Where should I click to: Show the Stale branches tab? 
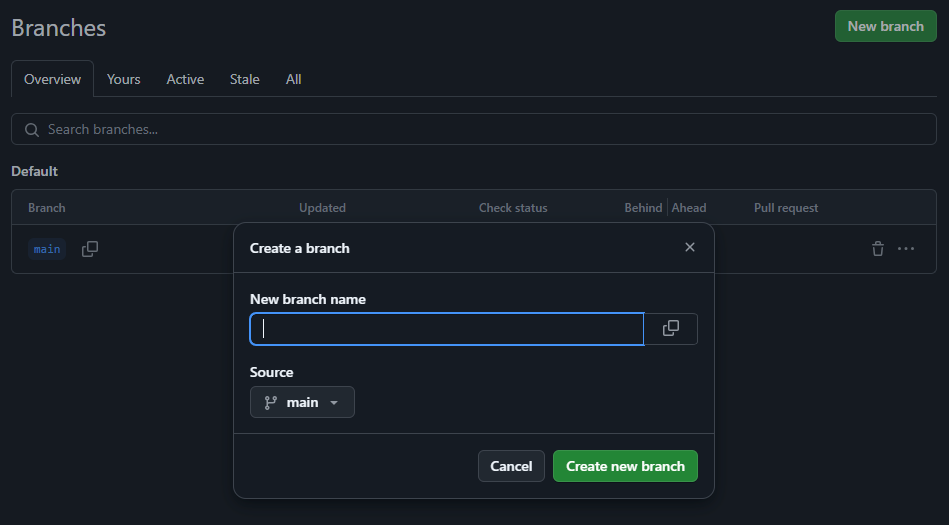245,79
